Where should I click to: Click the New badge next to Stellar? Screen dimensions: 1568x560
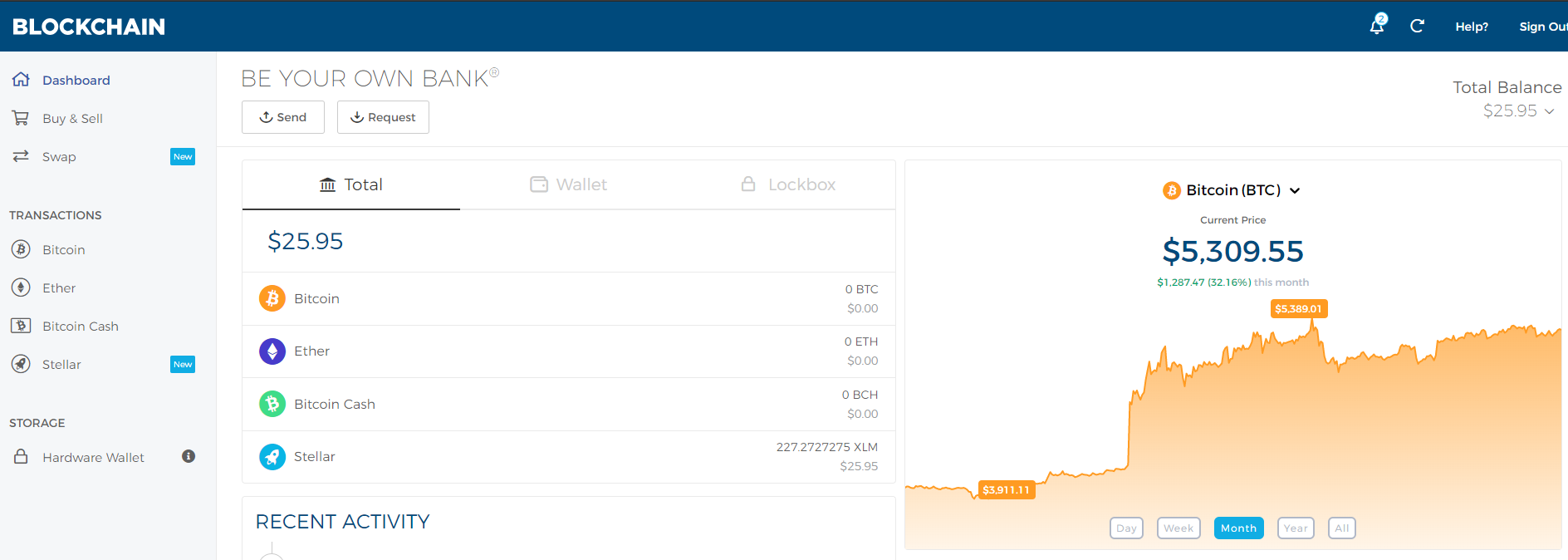(183, 364)
